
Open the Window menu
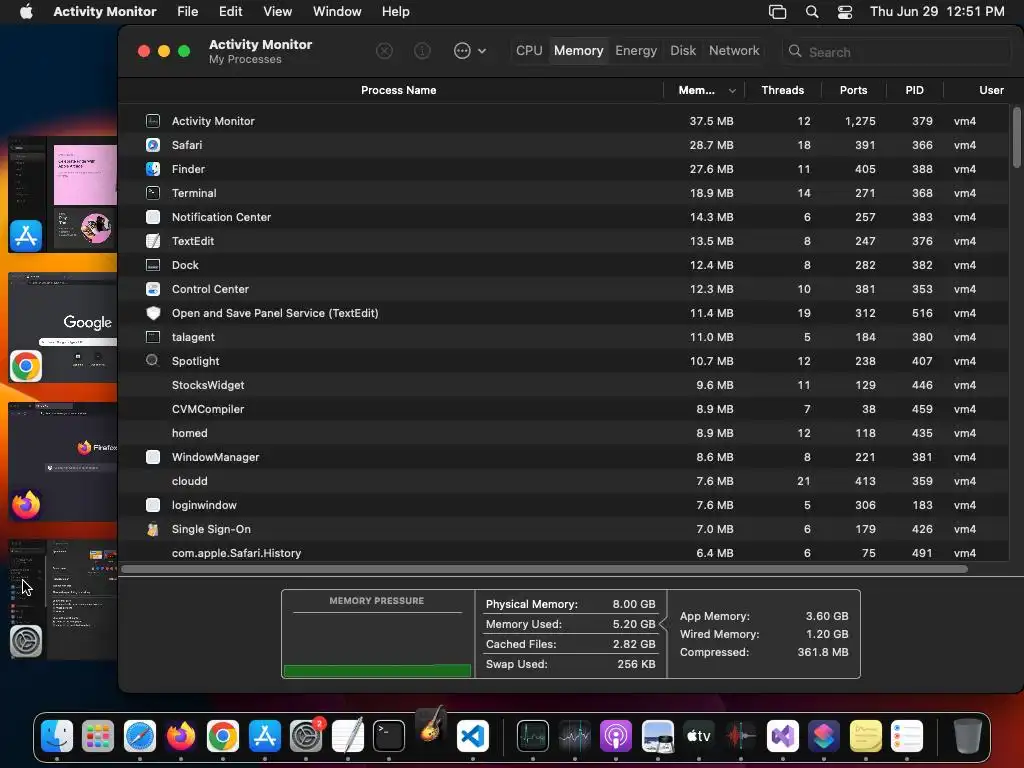[337, 11]
